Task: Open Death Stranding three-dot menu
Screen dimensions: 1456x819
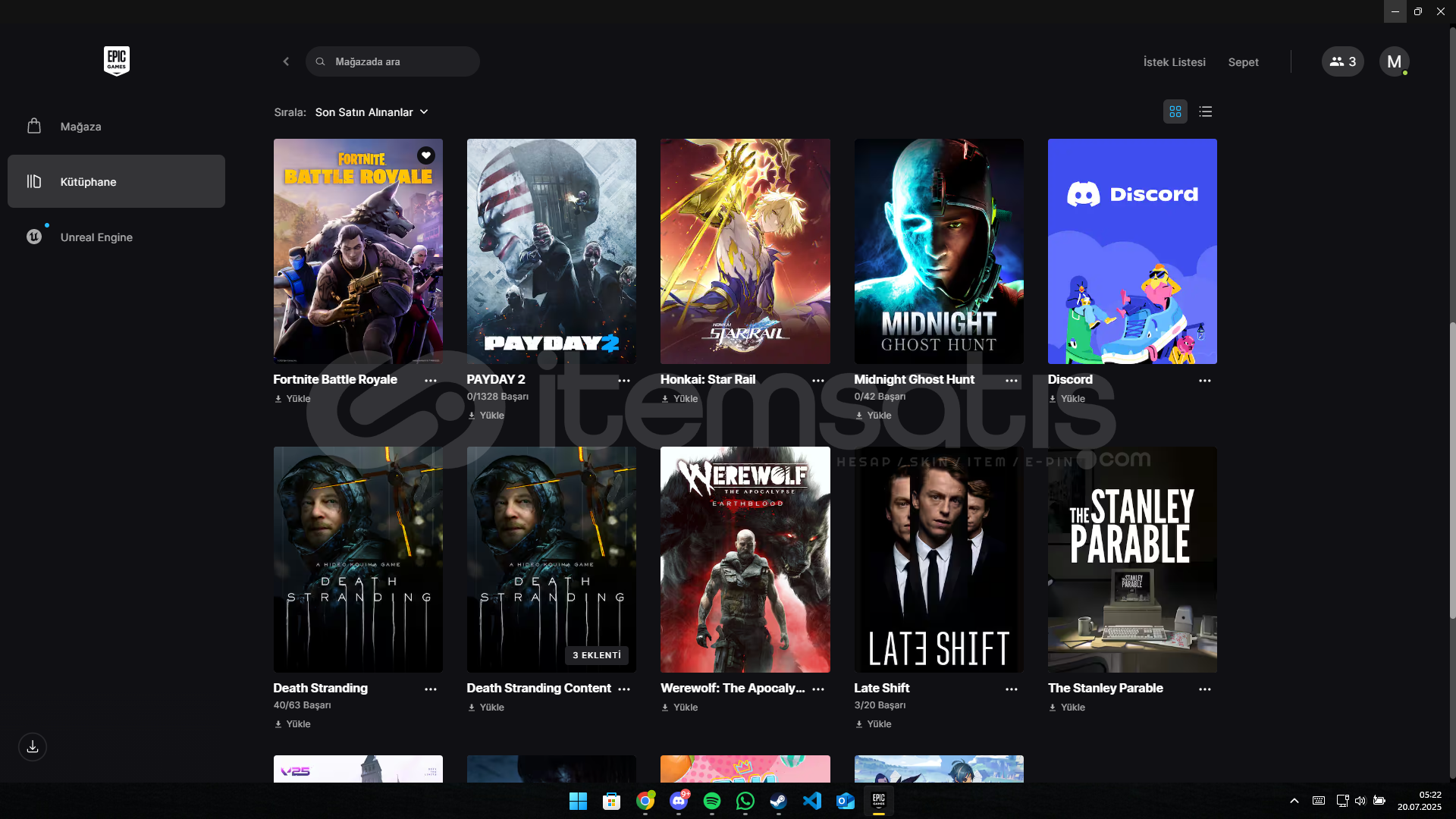Action: (431, 689)
